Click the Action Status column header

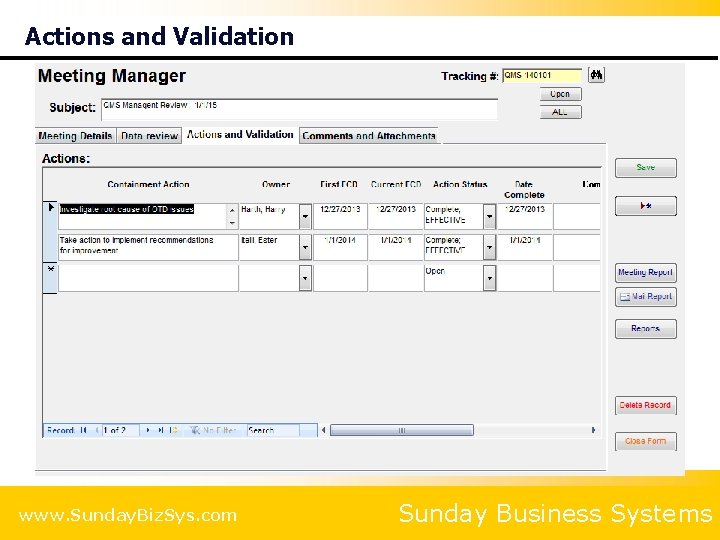point(460,184)
